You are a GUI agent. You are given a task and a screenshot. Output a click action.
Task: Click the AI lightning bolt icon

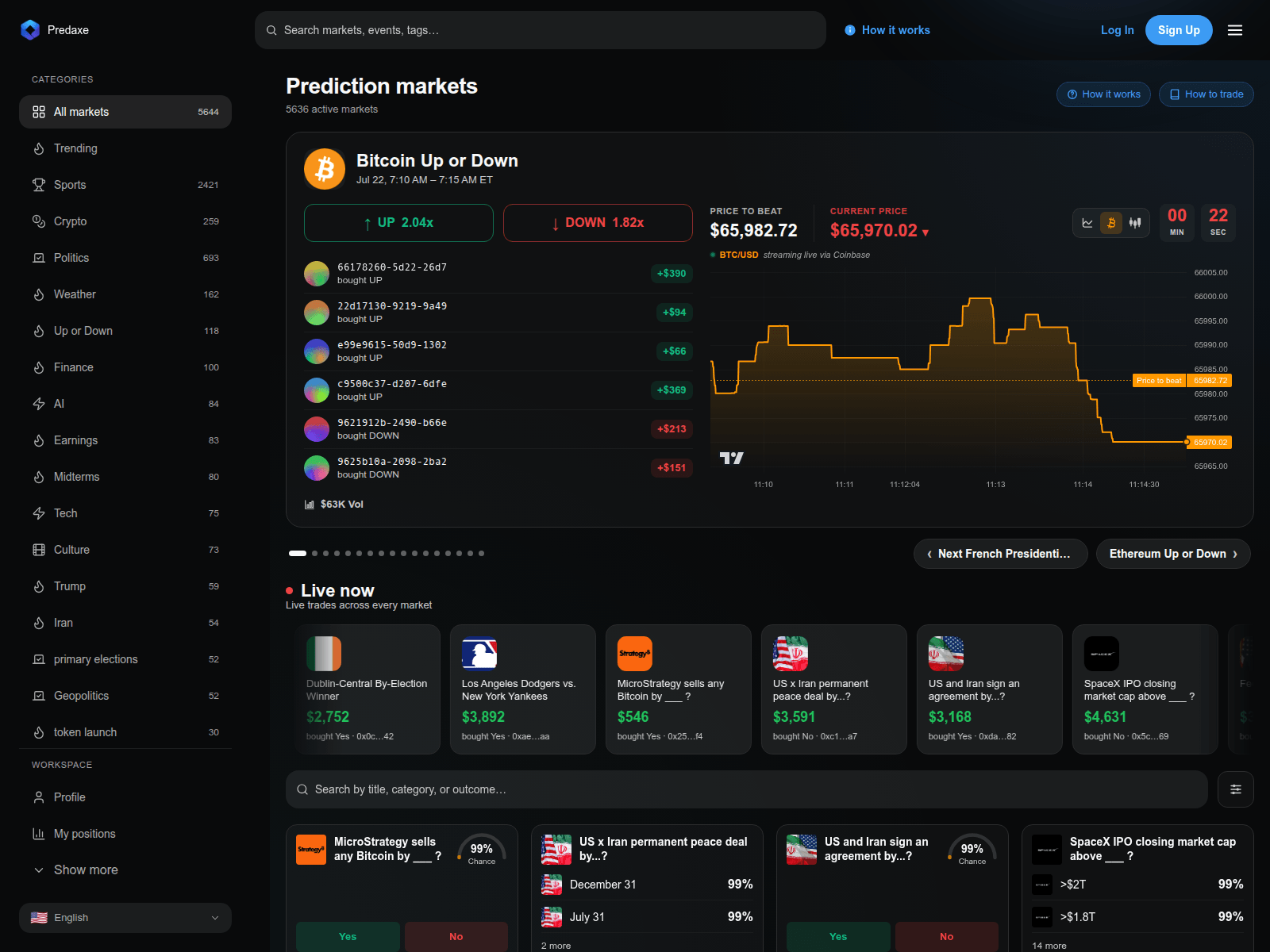tap(39, 404)
